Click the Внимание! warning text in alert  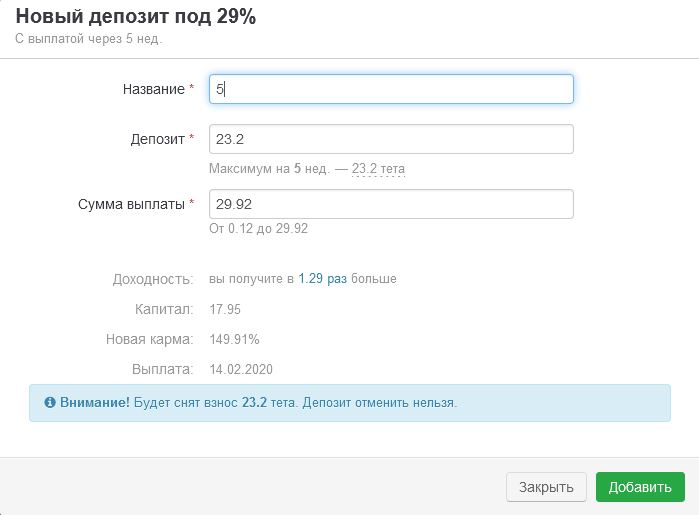coord(94,403)
